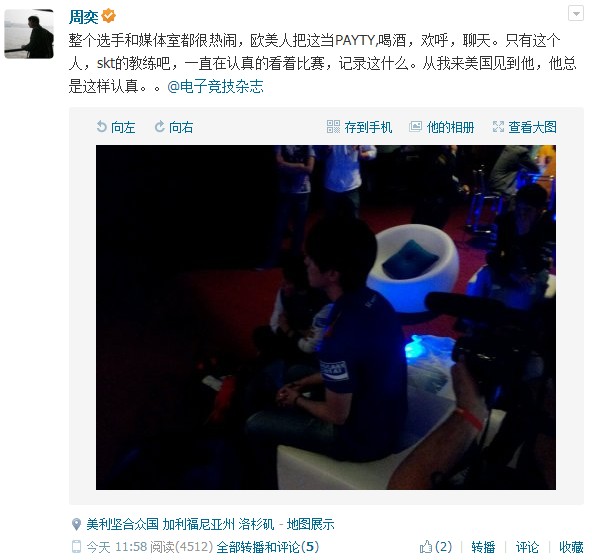Open 地图展示 map view
592x560 pixels.
tap(310, 524)
